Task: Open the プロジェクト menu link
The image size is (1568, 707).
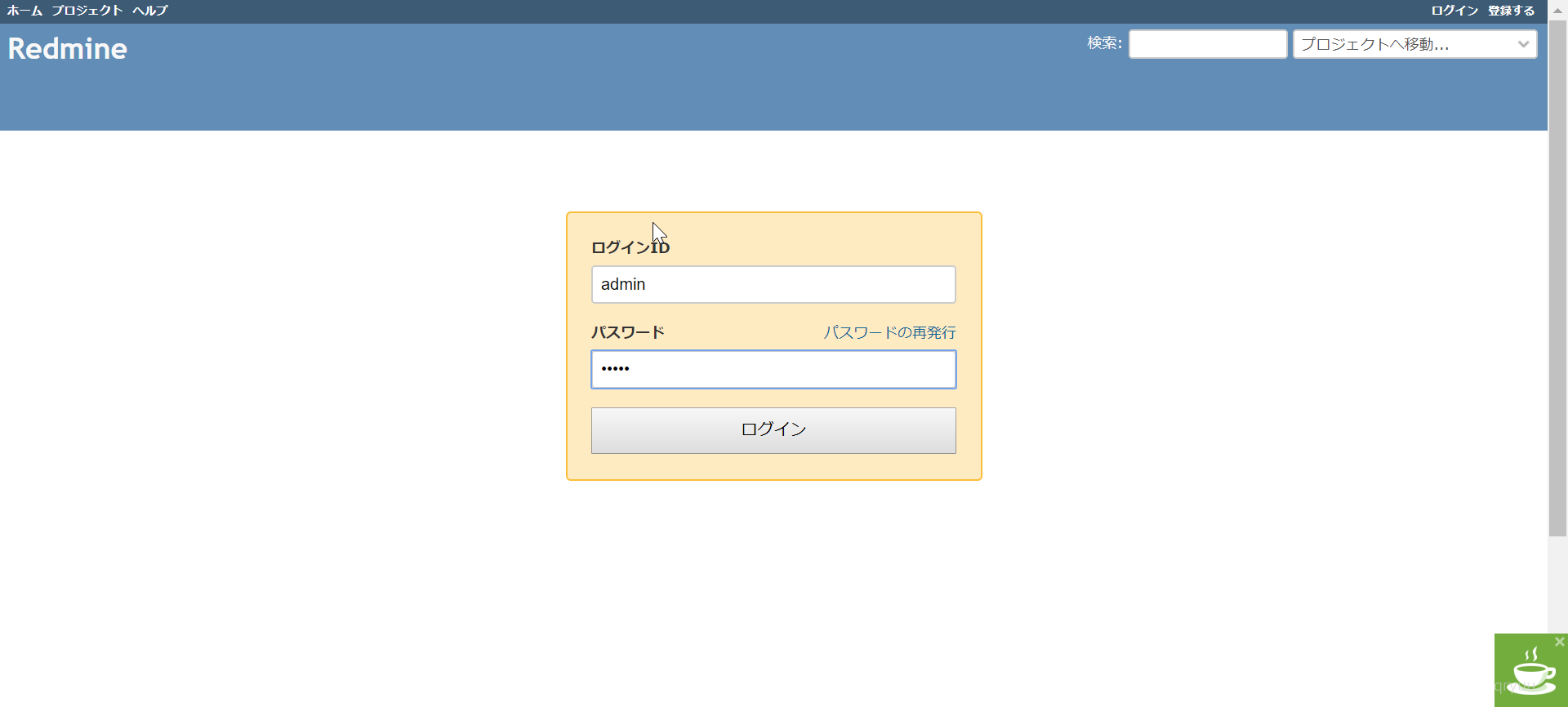Action: pyautogui.click(x=87, y=11)
